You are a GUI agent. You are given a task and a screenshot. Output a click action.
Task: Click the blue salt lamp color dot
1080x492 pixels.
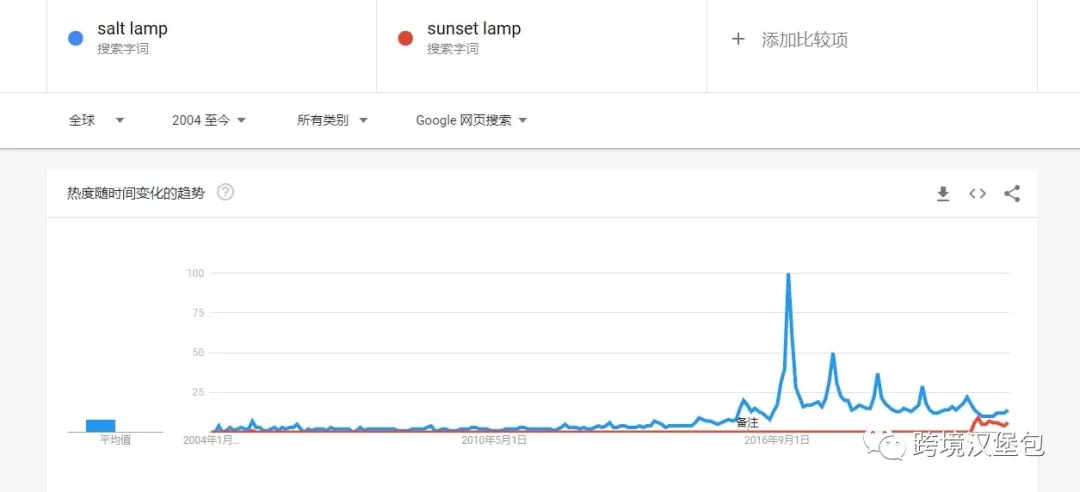click(x=75, y=39)
